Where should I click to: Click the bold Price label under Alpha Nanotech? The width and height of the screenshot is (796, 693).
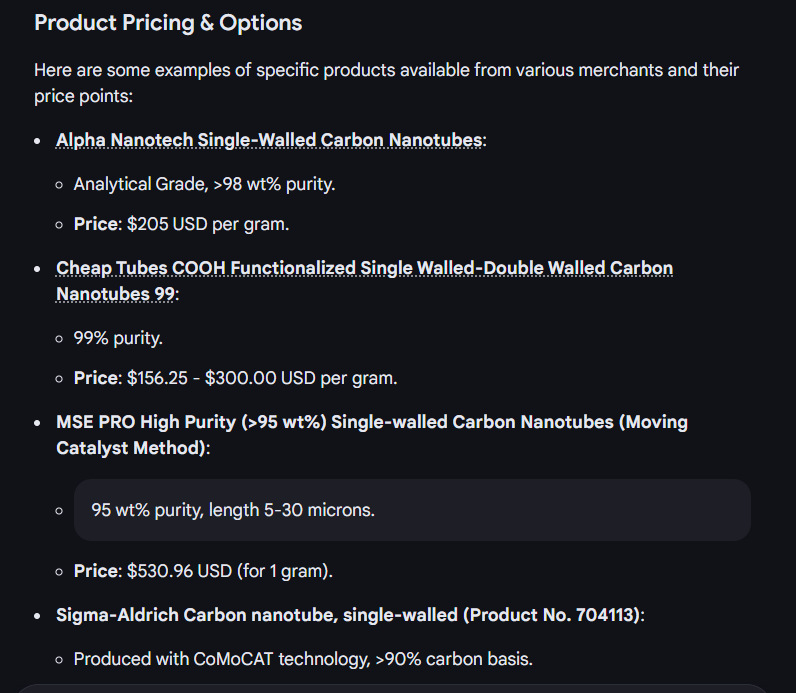[x=96, y=224]
